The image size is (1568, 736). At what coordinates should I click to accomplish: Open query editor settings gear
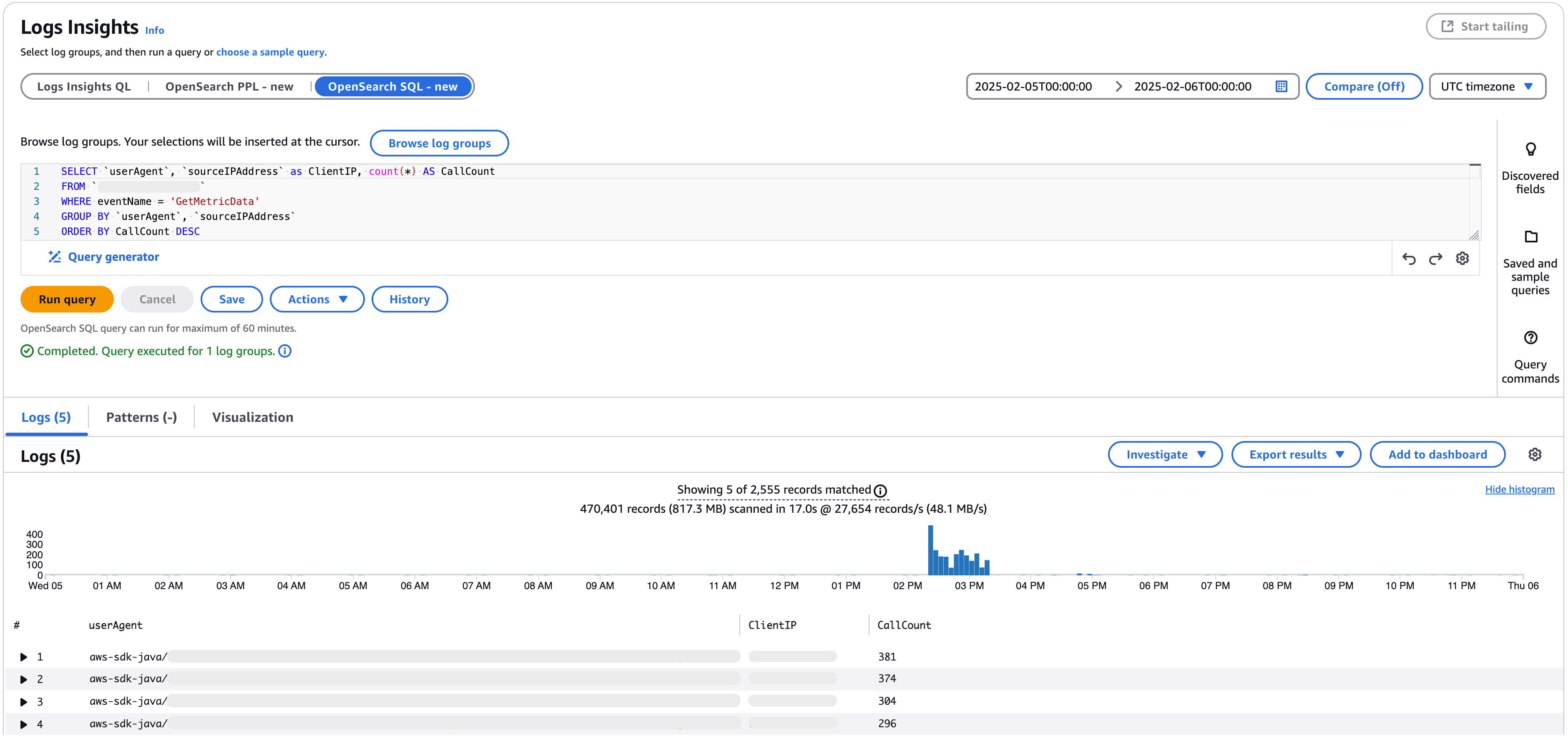click(1462, 259)
